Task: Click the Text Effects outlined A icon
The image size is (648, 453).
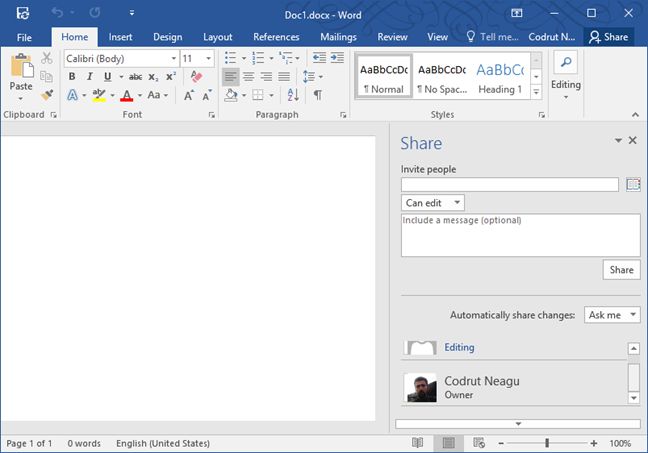Action: [x=72, y=95]
